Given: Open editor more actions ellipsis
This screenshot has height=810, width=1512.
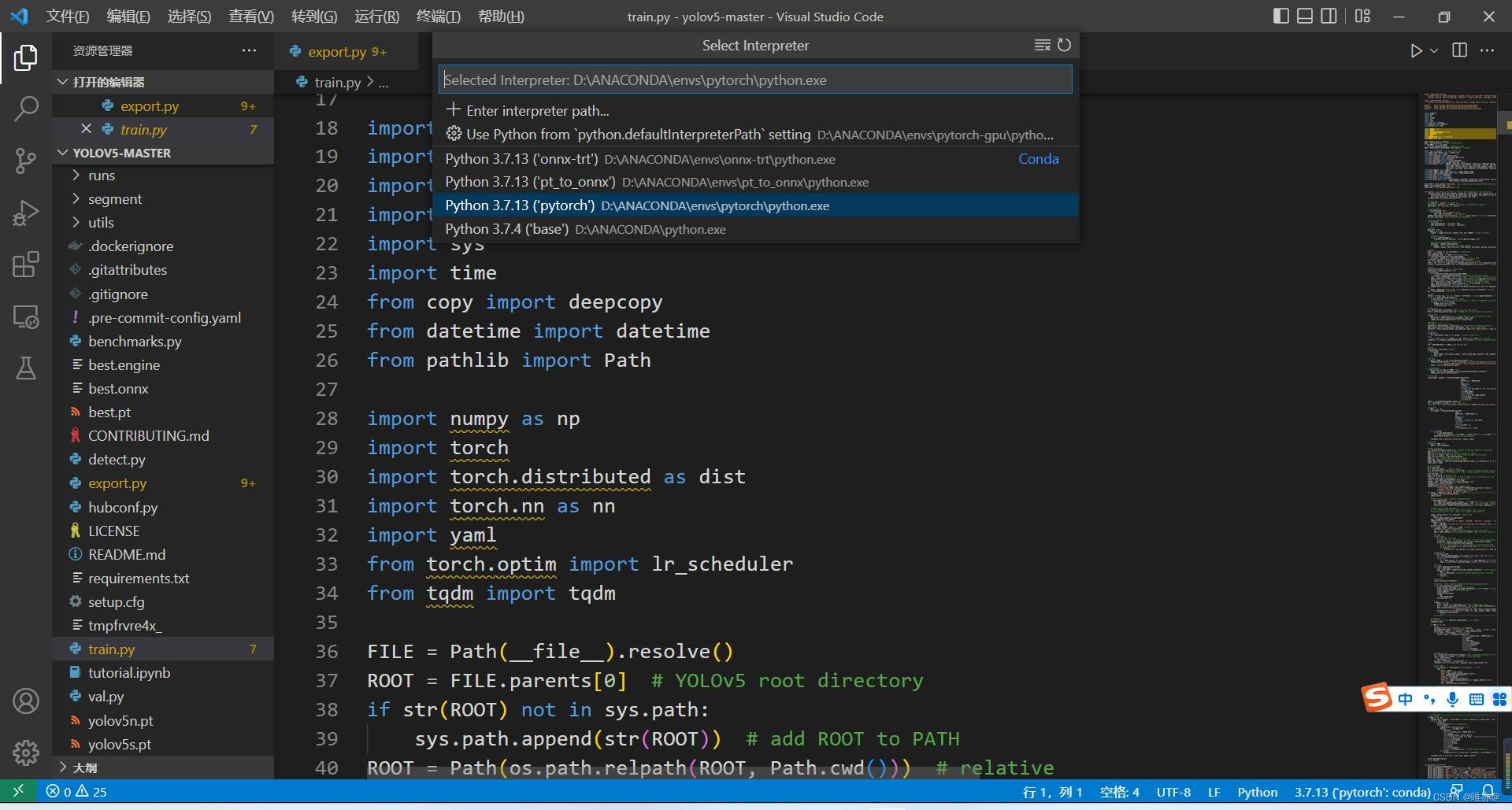Looking at the screenshot, I should (x=1487, y=50).
